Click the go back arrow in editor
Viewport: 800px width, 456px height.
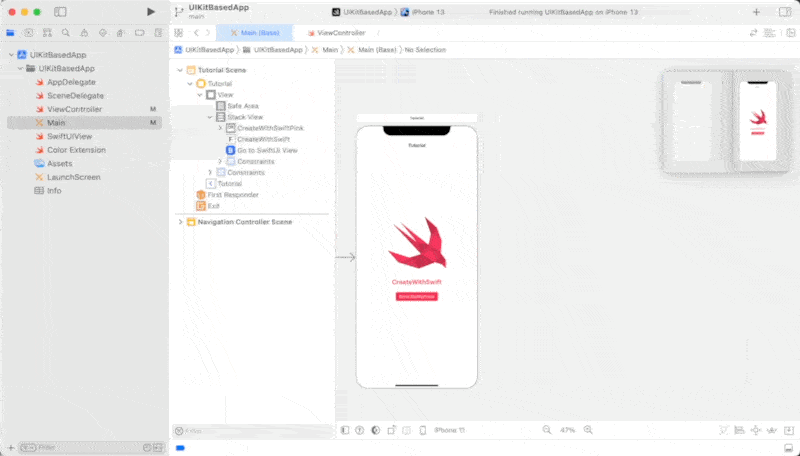(195, 33)
